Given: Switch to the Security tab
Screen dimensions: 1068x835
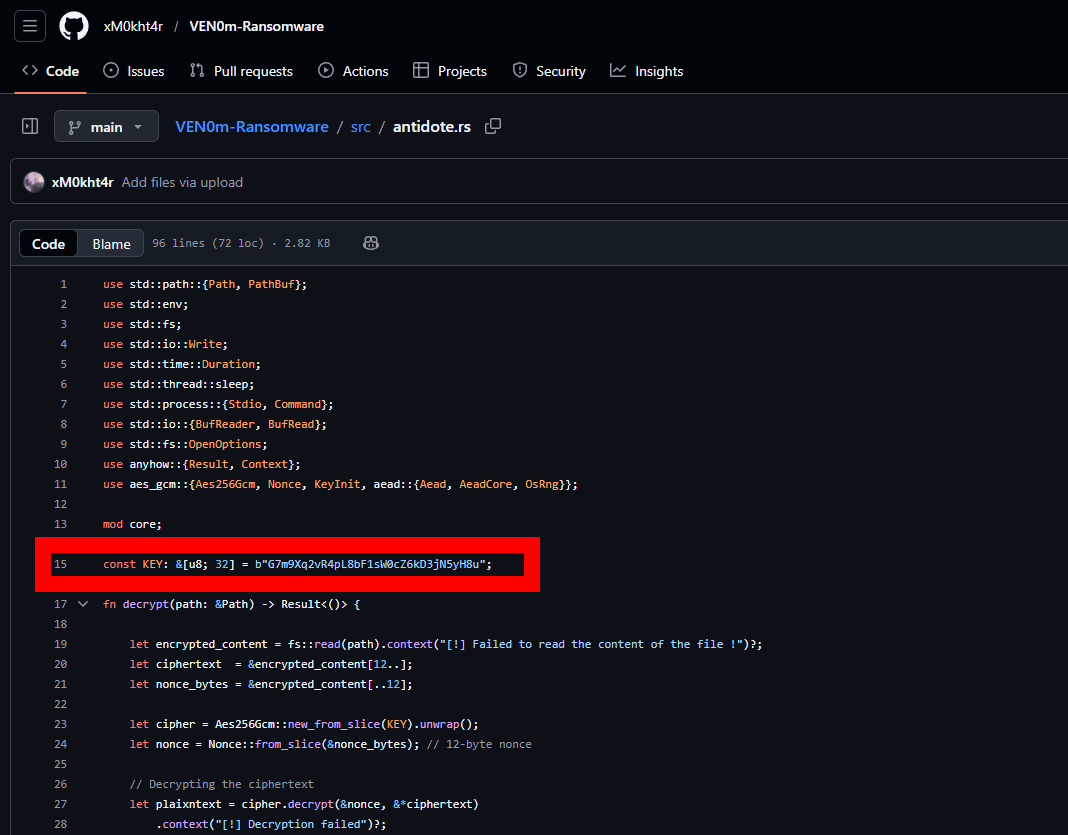Looking at the screenshot, I should 549,71.
